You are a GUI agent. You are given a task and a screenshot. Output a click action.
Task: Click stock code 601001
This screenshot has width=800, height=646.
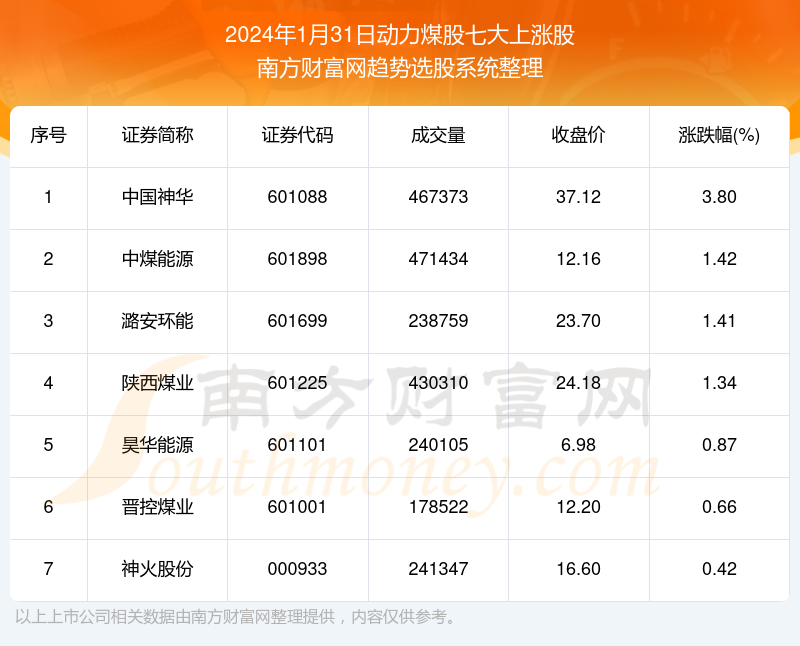[297, 507]
